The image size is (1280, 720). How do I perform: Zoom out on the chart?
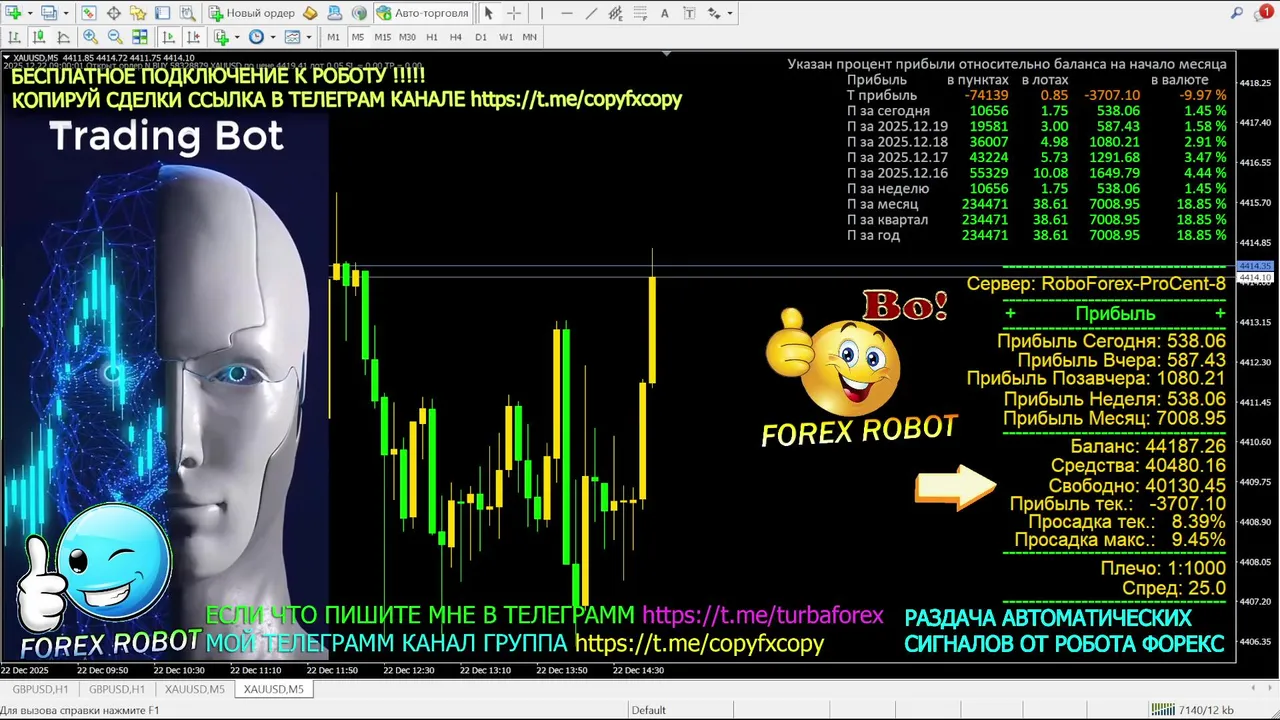tap(115, 37)
